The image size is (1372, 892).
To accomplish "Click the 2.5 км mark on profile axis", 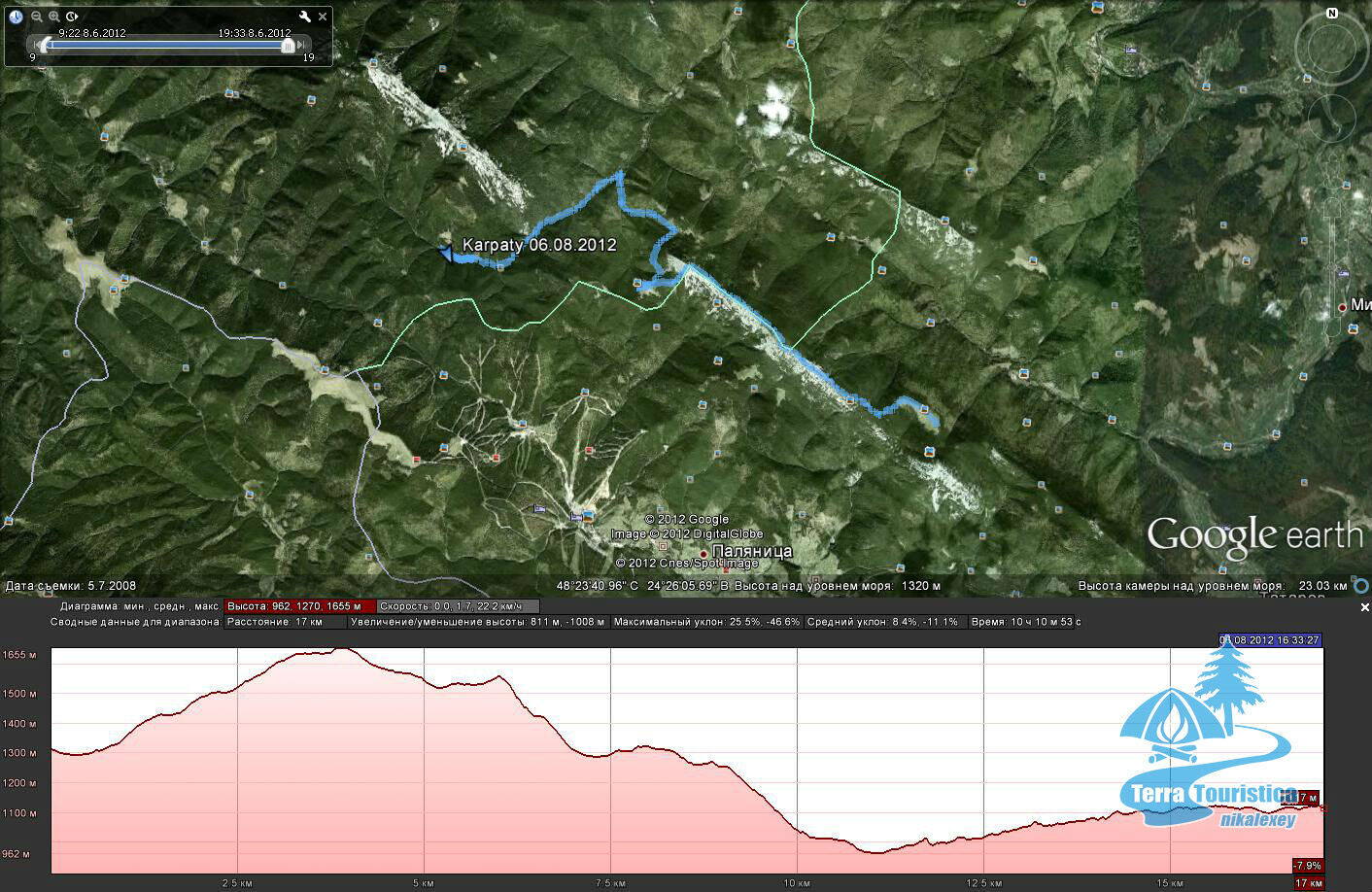I will coord(237,883).
